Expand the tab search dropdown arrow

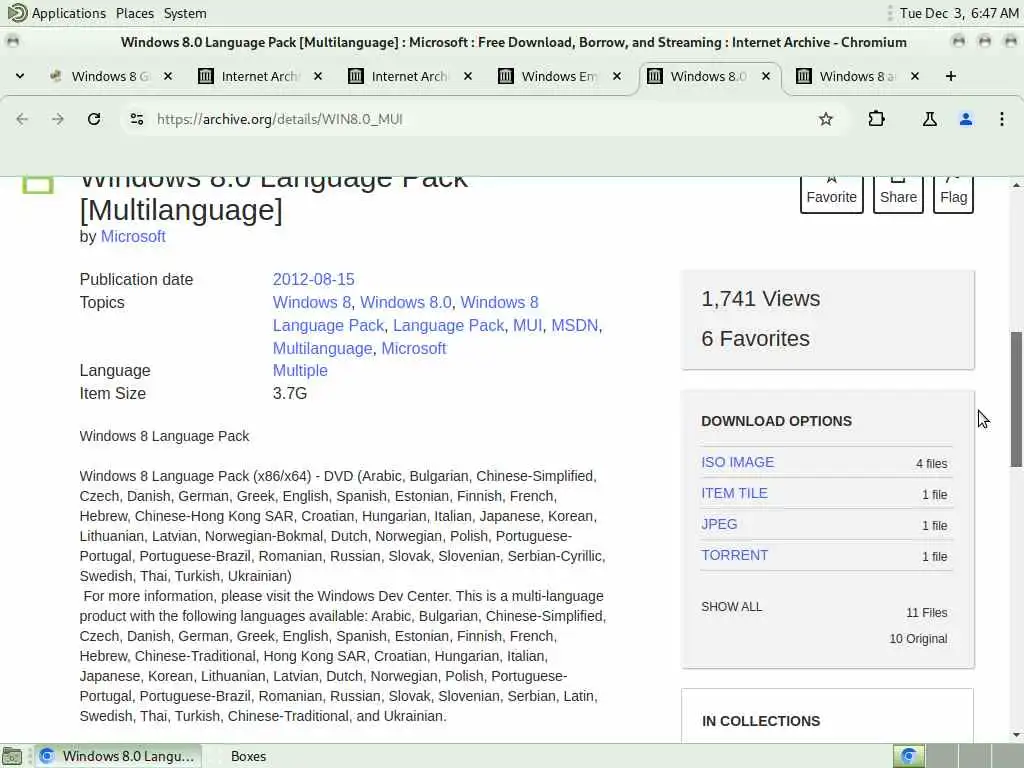tap(20, 76)
